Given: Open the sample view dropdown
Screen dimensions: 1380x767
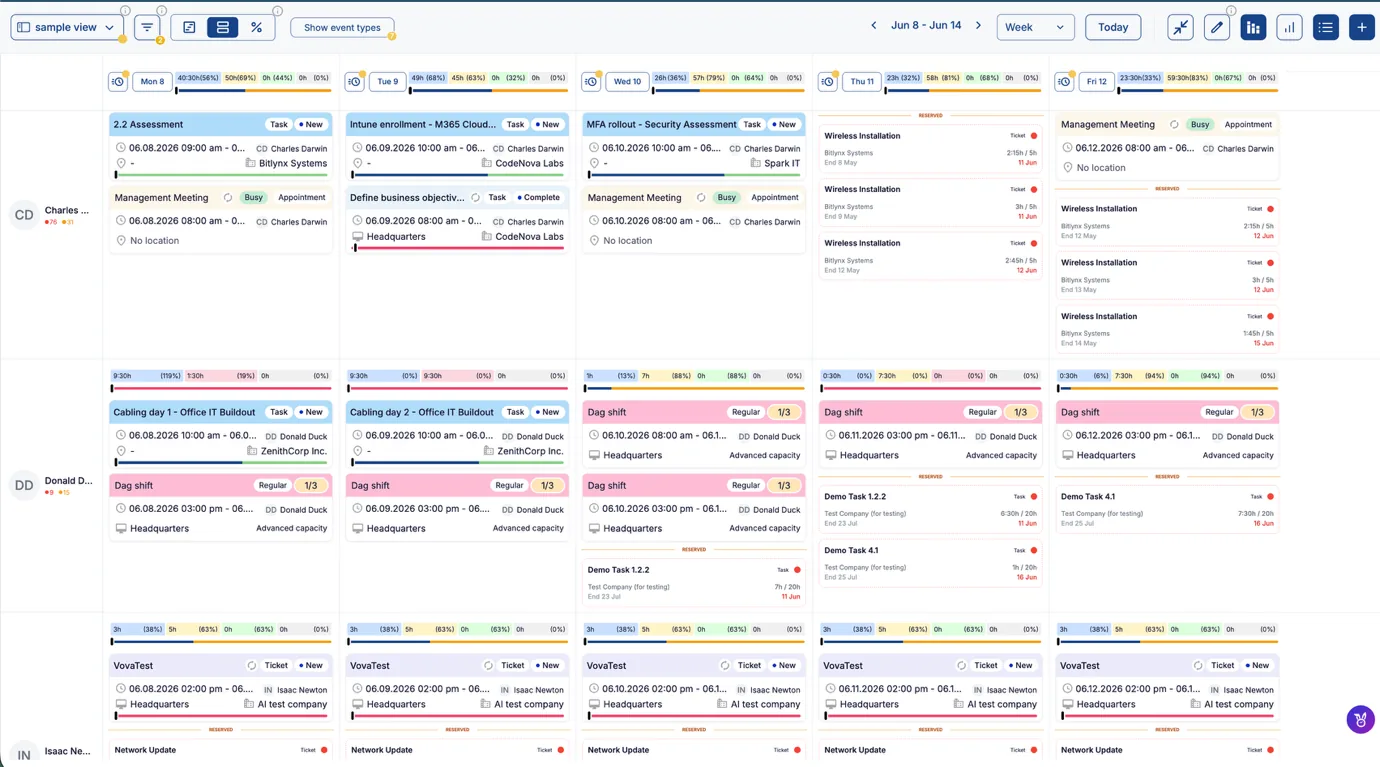Looking at the screenshot, I should coord(67,27).
